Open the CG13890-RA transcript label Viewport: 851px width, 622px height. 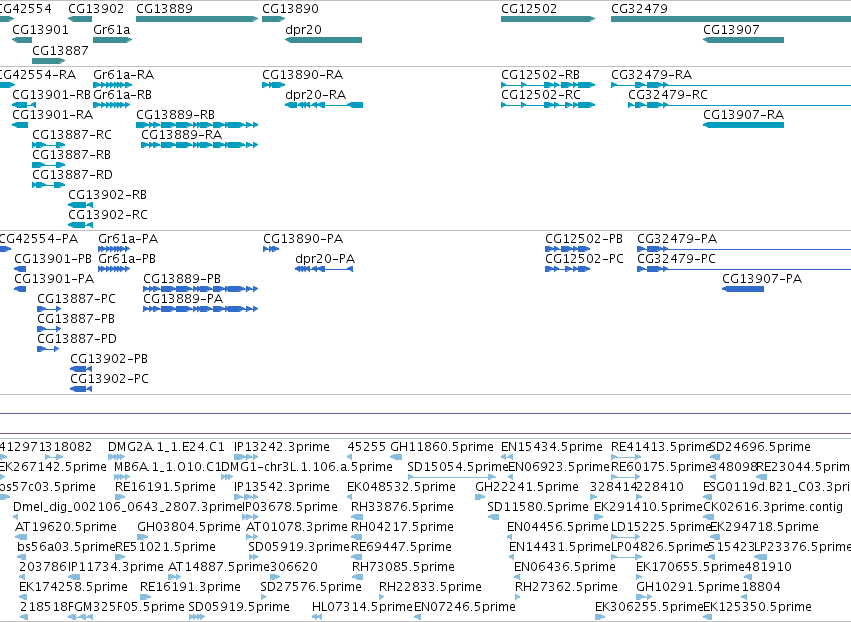[302, 74]
